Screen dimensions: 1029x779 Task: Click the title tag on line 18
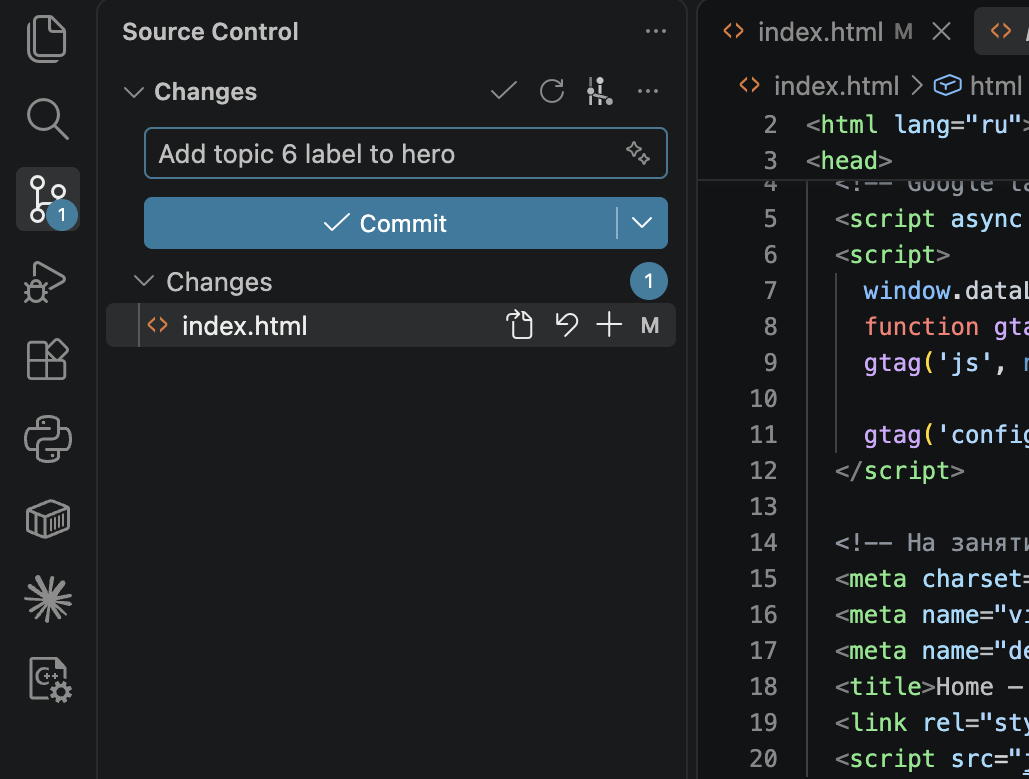pyautogui.click(x=885, y=686)
